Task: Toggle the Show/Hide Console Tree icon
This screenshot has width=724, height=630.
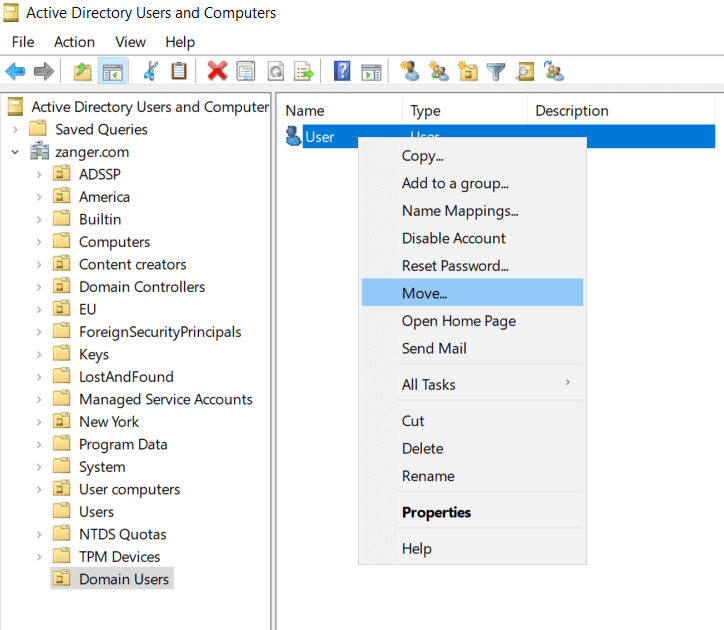Action: [x=113, y=71]
